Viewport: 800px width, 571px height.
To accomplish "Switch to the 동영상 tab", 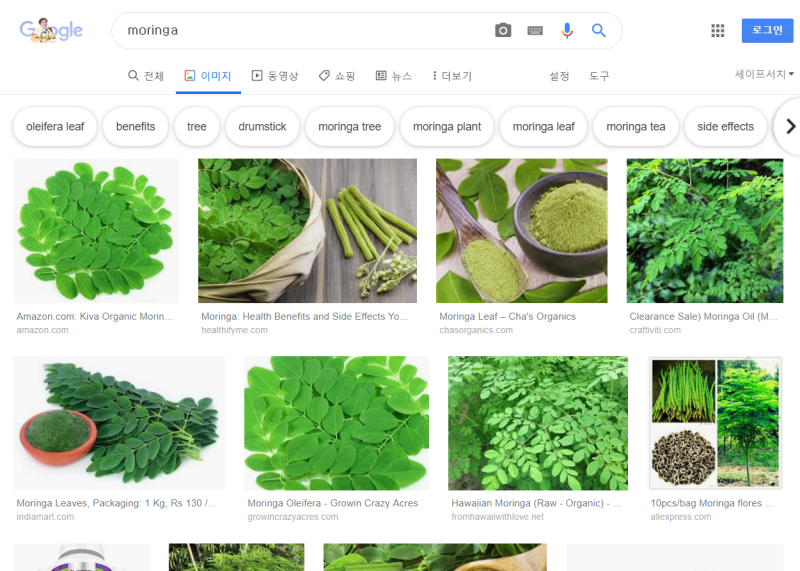I will 275,76.
